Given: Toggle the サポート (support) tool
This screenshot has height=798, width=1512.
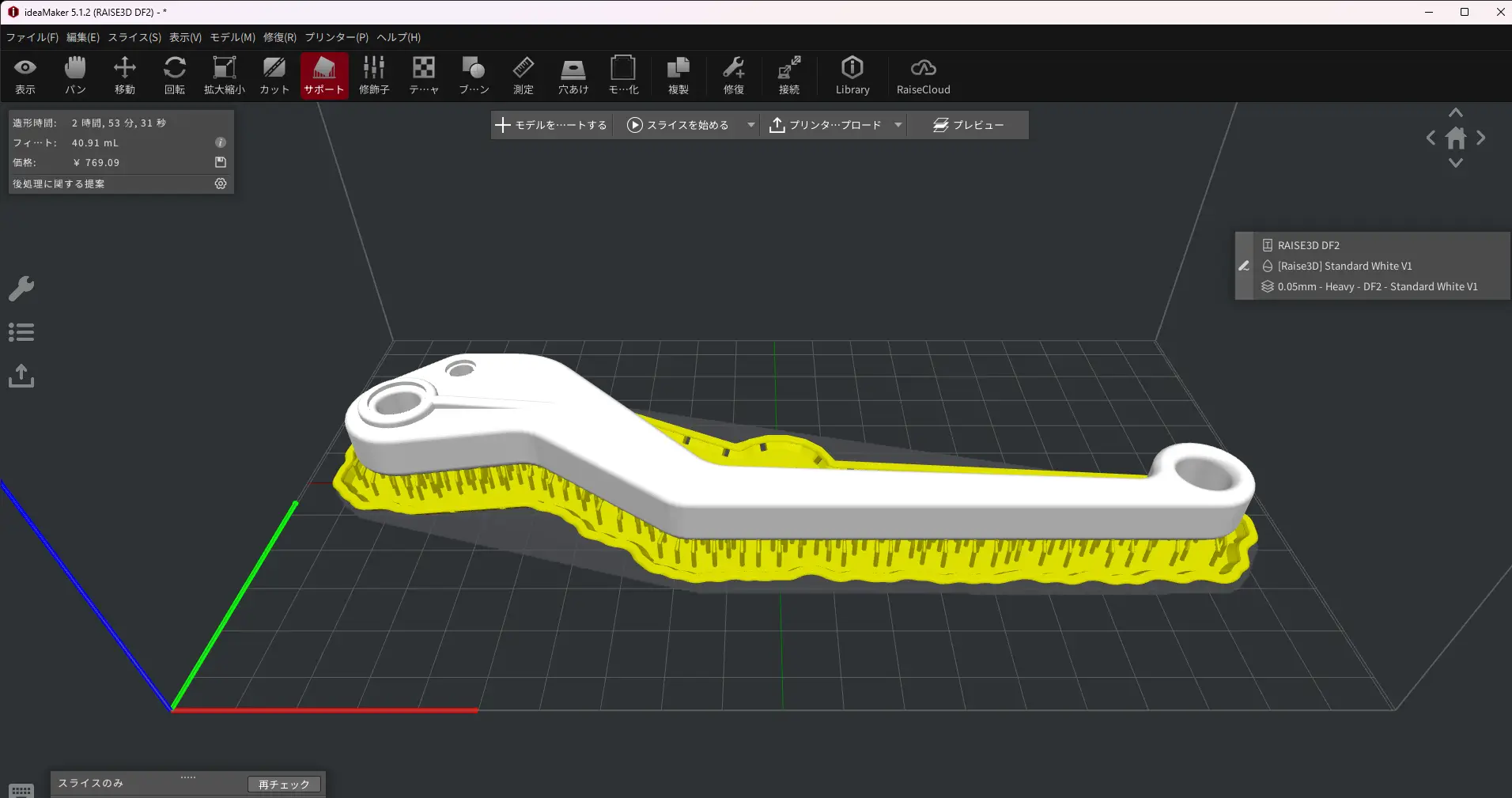Looking at the screenshot, I should click(324, 76).
